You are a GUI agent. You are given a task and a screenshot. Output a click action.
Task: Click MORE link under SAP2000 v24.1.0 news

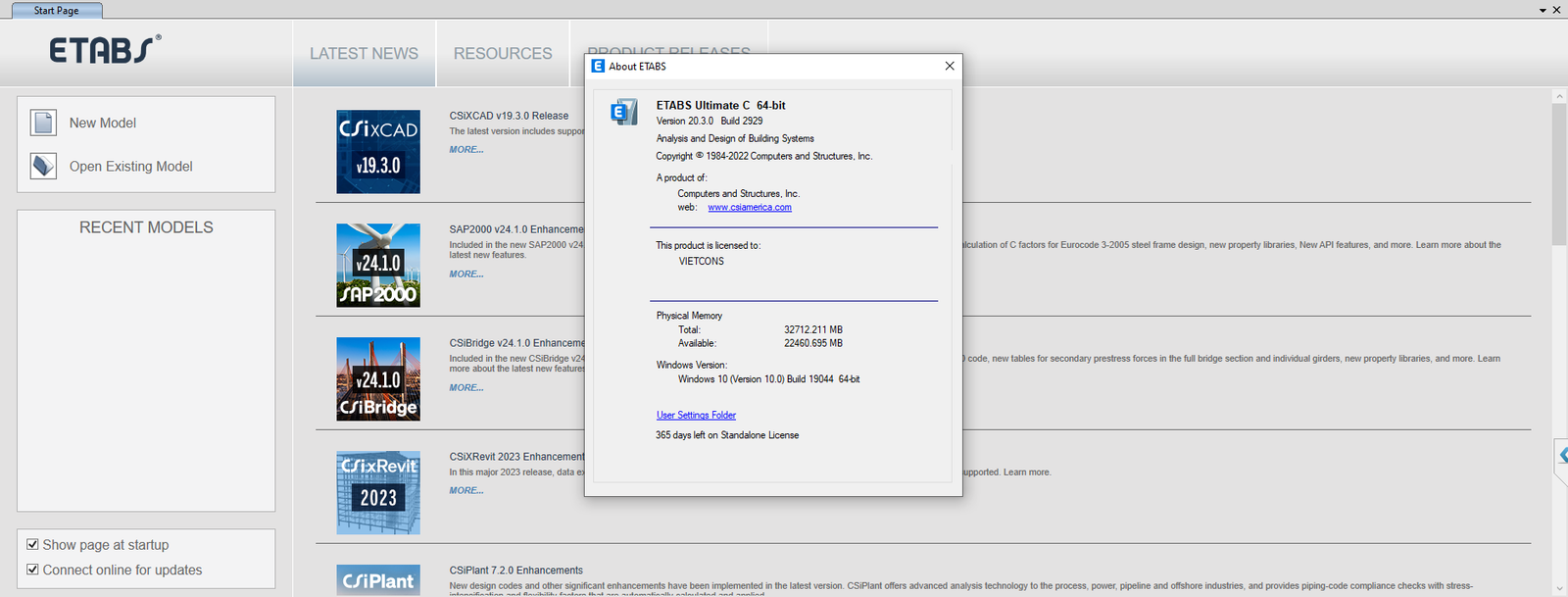466,274
